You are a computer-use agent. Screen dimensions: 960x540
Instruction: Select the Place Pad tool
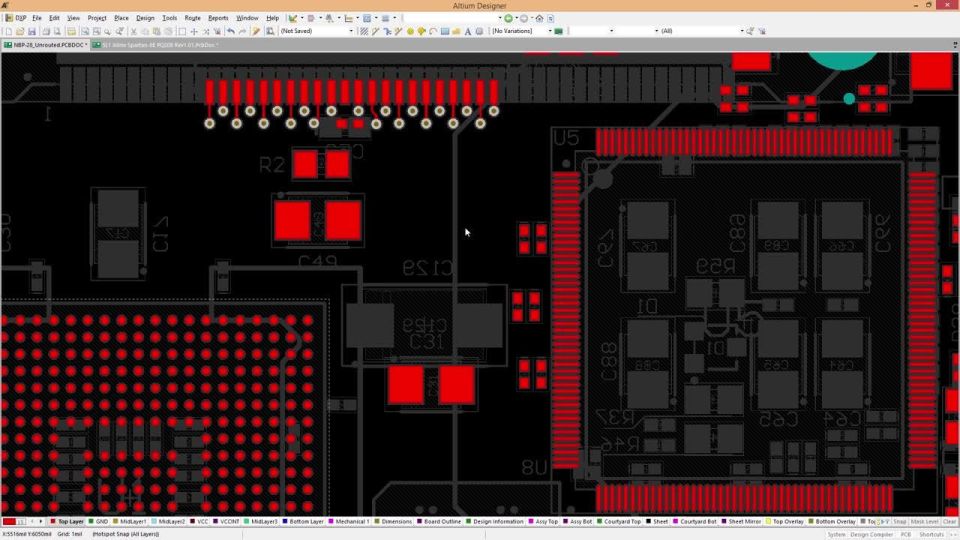[x=411, y=31]
